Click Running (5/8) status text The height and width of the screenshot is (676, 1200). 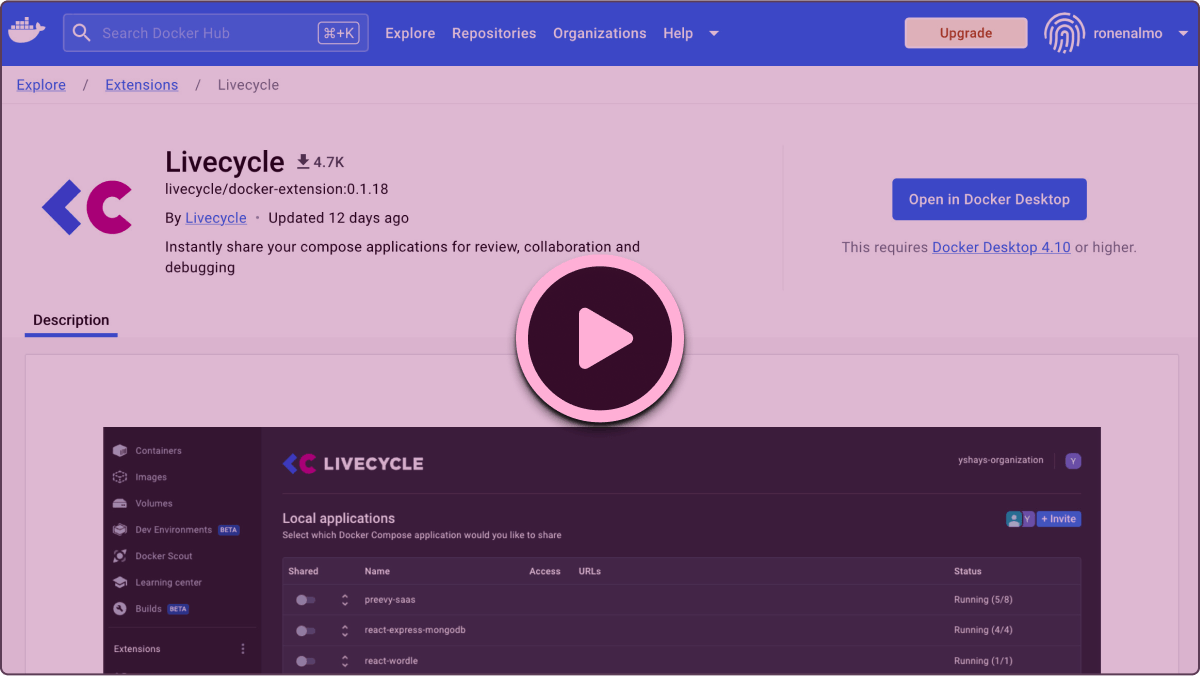[983, 600]
